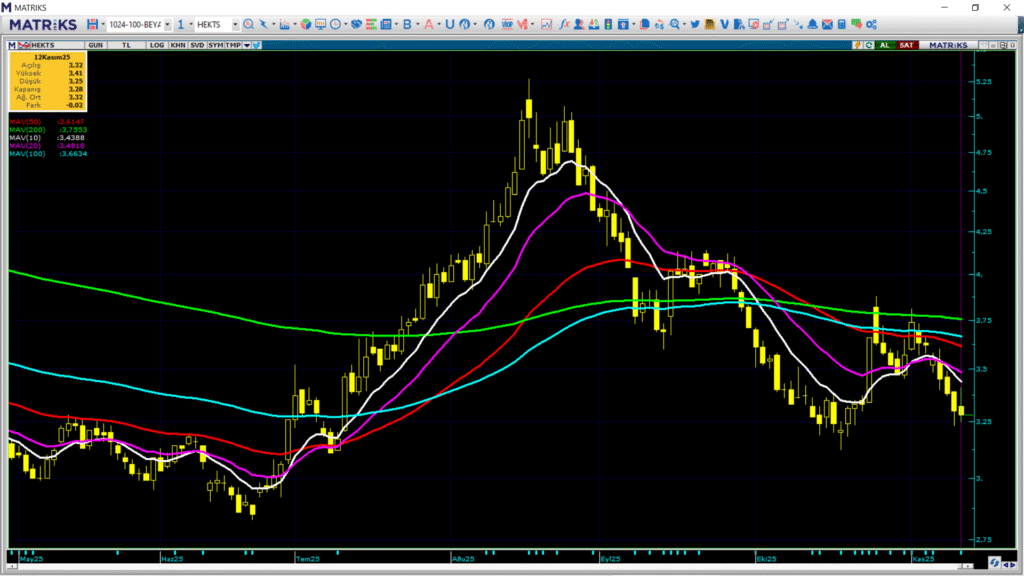Select the TL currency tab
The height and width of the screenshot is (576, 1024).
click(126, 45)
